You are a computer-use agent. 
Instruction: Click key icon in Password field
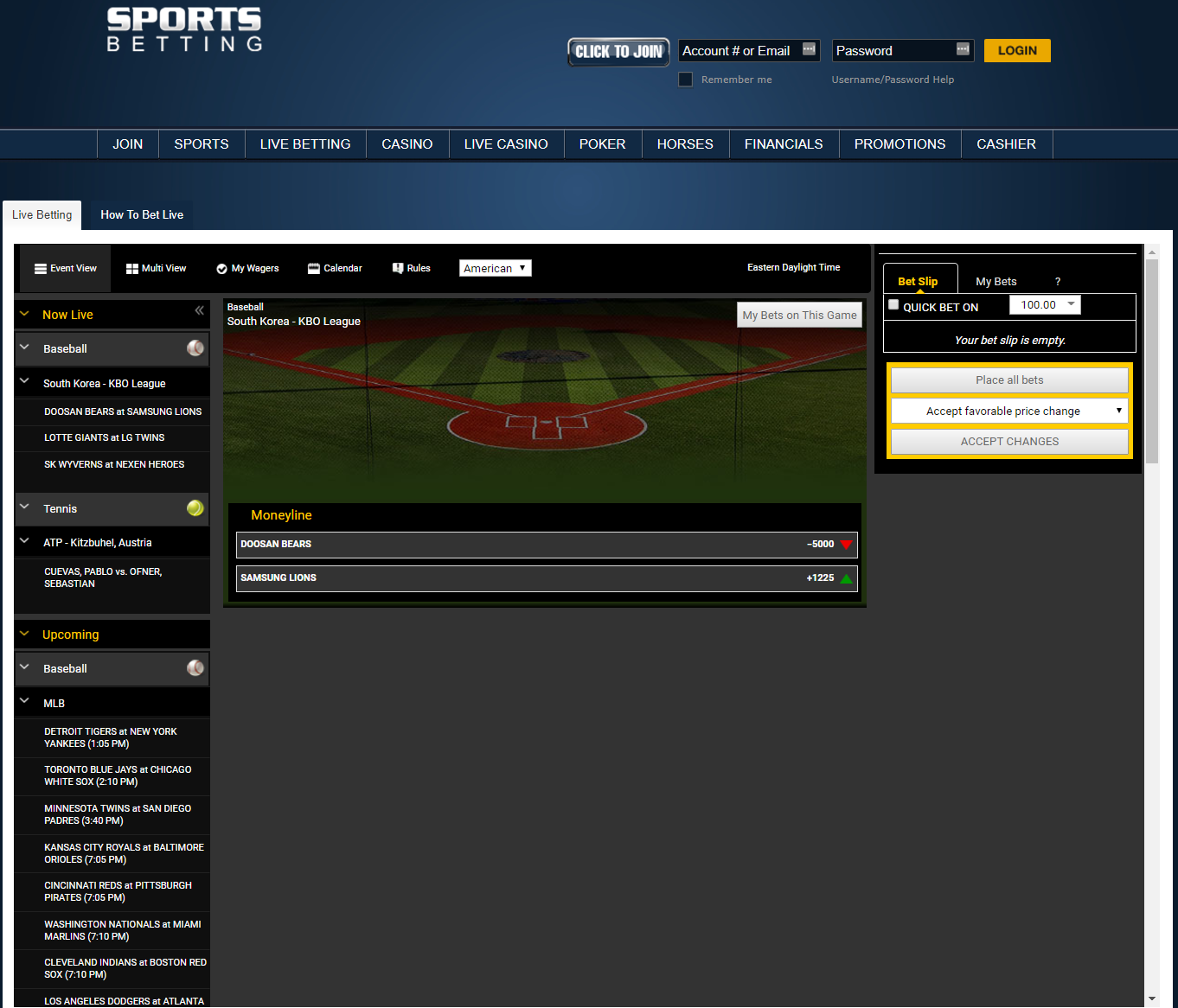[x=963, y=49]
